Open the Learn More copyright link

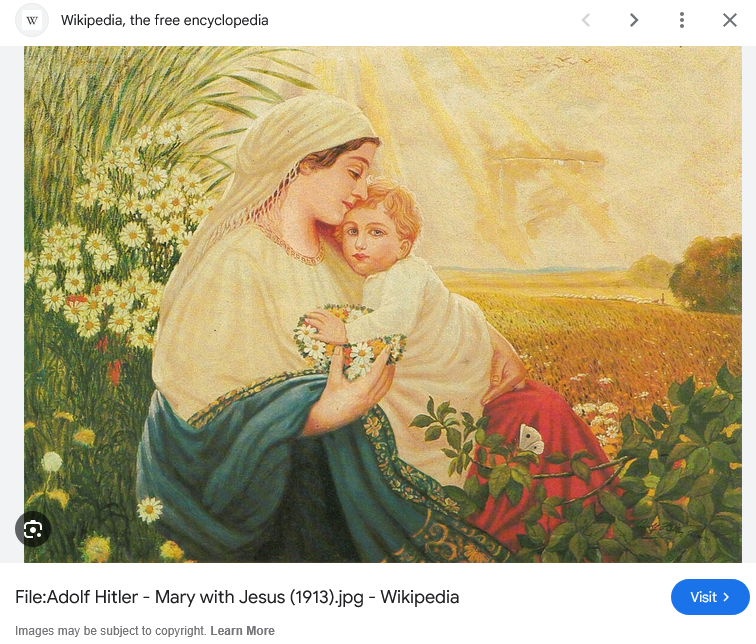(243, 631)
